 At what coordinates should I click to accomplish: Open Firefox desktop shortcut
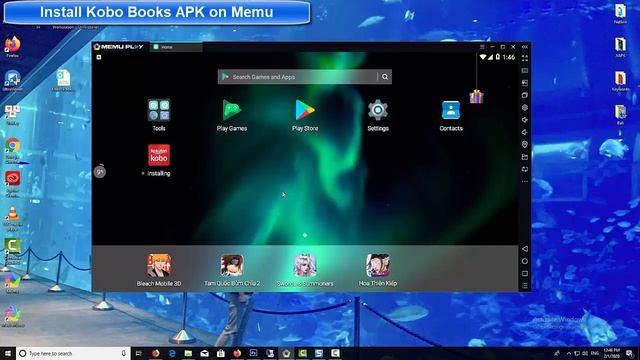pos(13,47)
